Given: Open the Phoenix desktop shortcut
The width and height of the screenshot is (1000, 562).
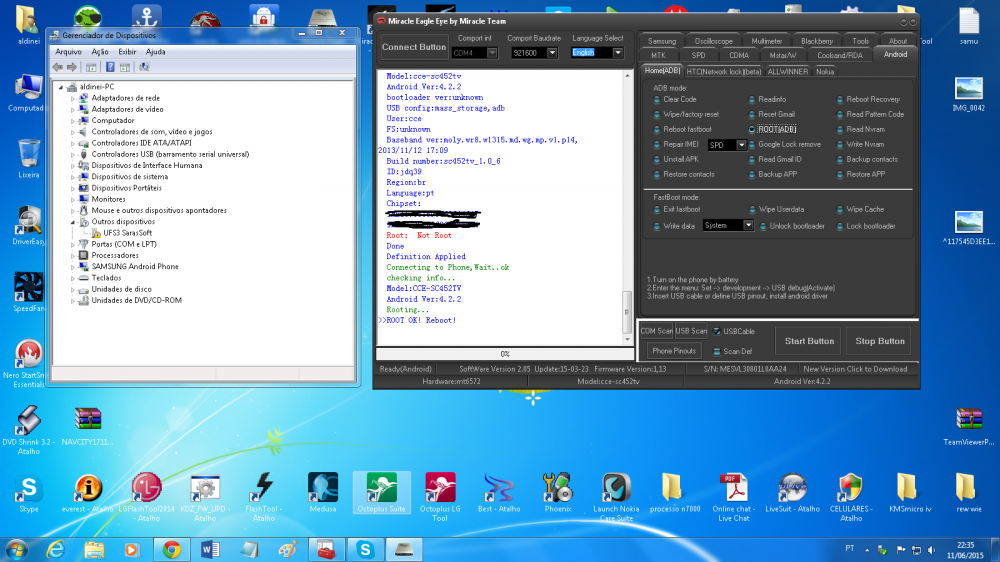Looking at the screenshot, I should coord(557,493).
